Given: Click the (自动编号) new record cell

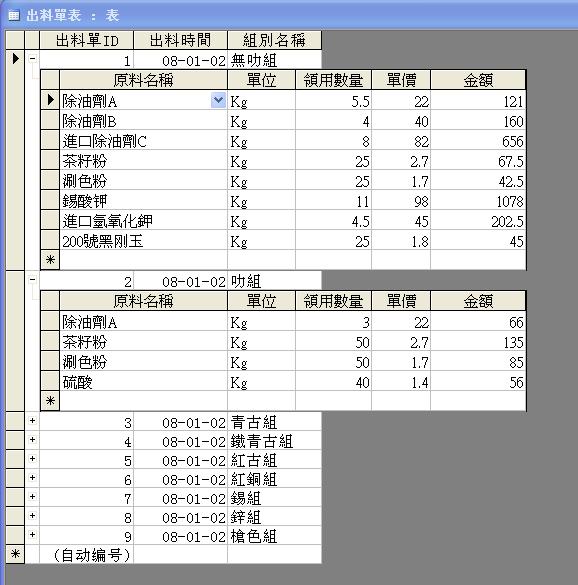Looking at the screenshot, I should 87,554.
